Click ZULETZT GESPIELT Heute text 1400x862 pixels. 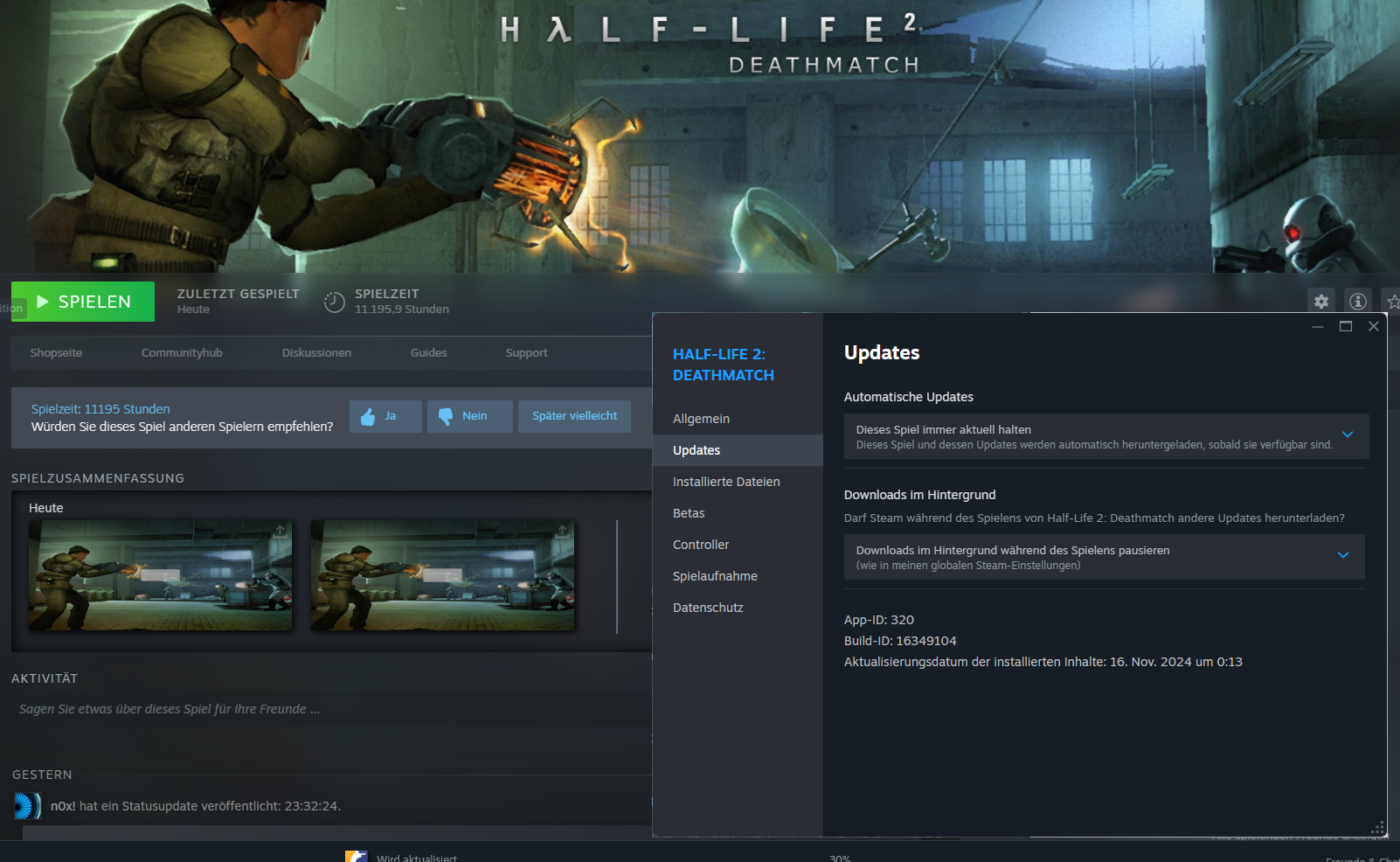pyautogui.click(x=238, y=301)
